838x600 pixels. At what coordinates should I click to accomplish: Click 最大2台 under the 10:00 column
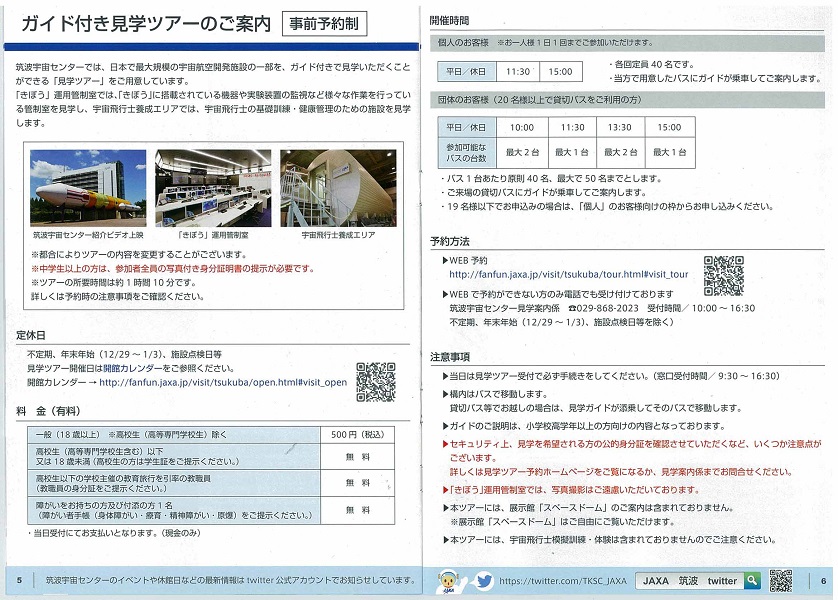522,153
